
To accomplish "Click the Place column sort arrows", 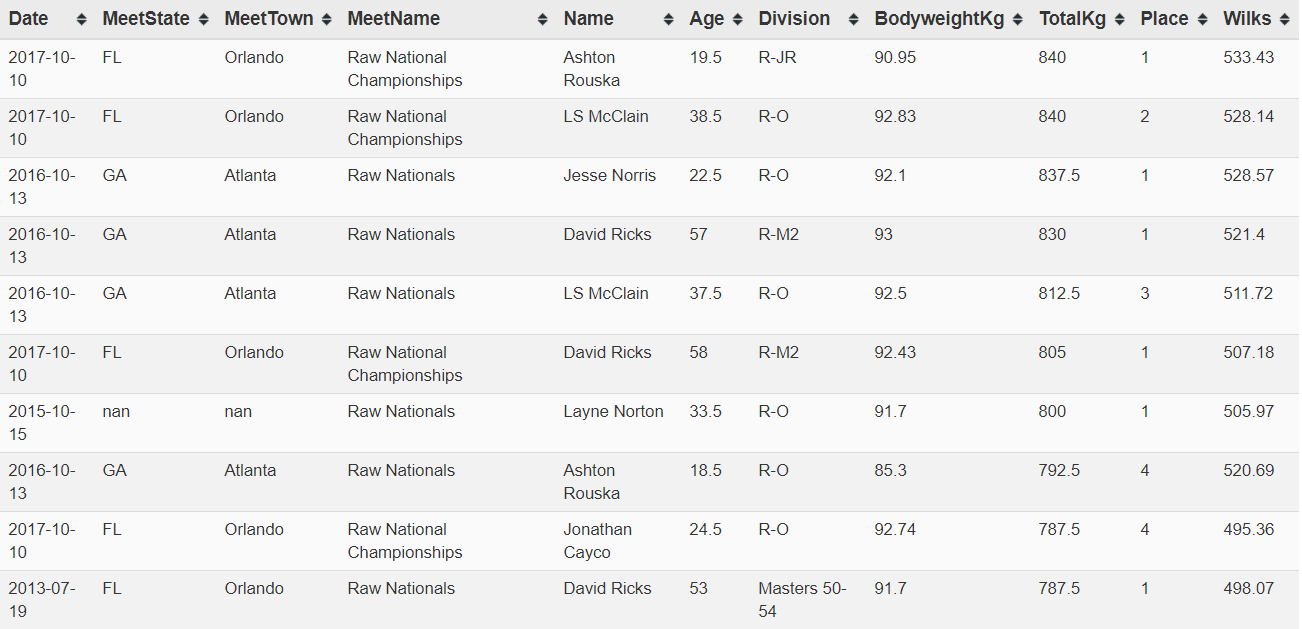I will (x=1203, y=19).
